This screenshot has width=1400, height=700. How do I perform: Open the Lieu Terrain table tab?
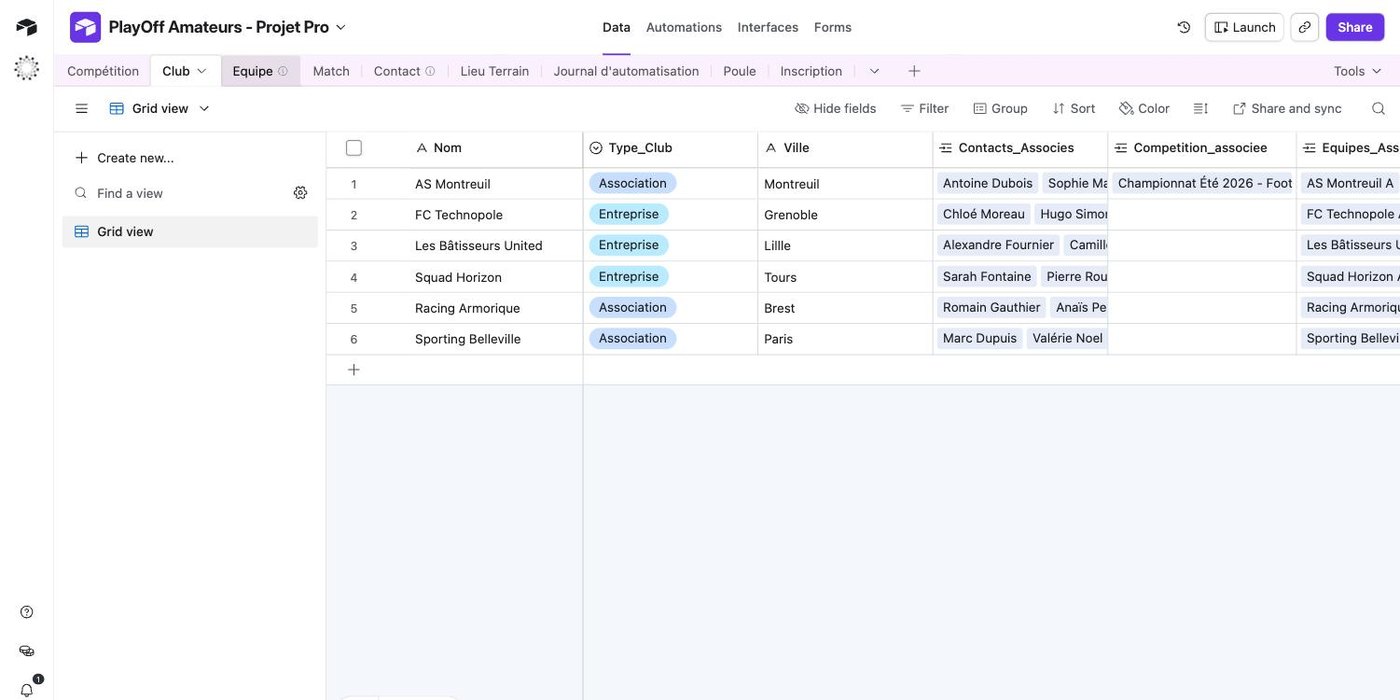coord(494,71)
